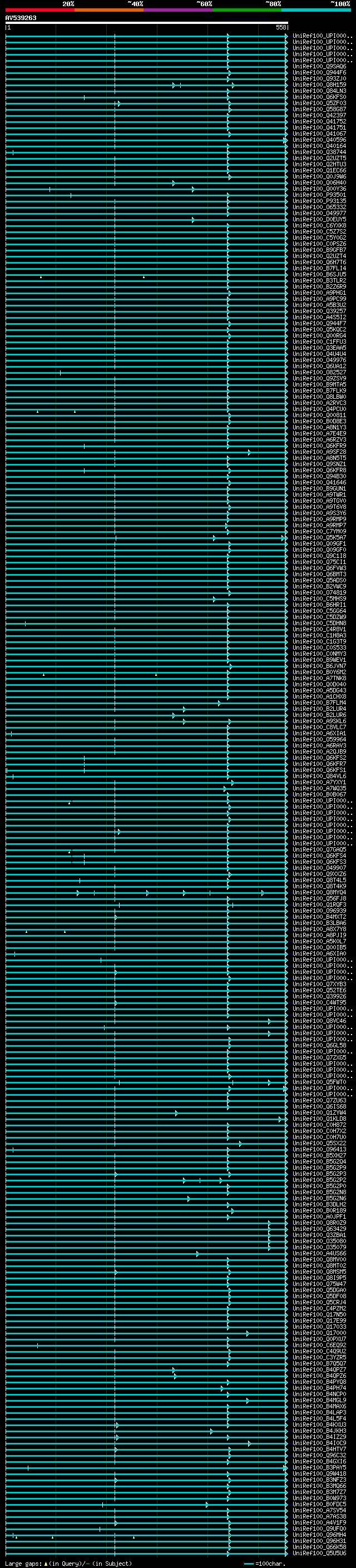Select label UniRef100_C1FFU3

point(319,342)
